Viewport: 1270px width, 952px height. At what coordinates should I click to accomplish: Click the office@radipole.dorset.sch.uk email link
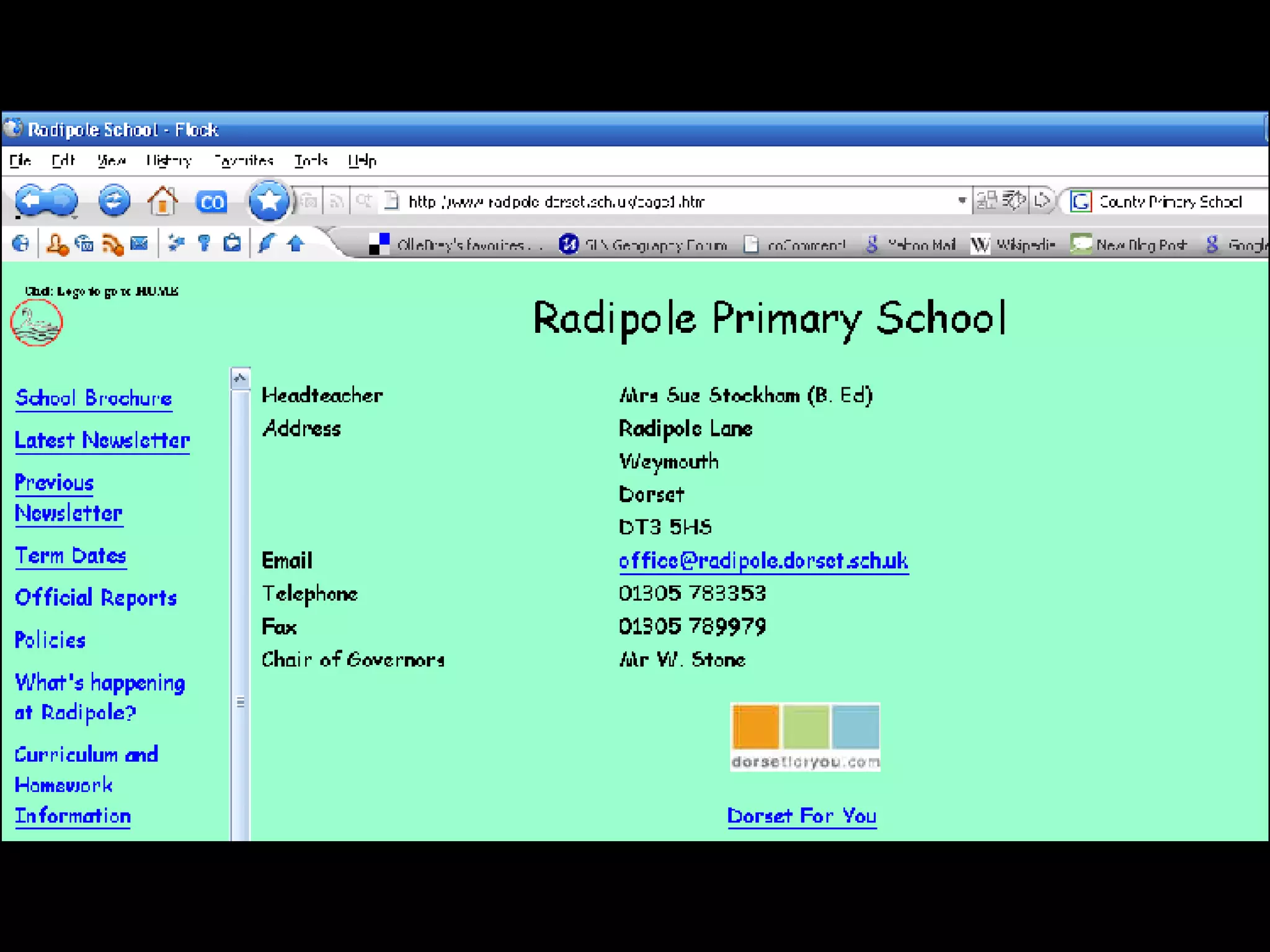[x=763, y=561]
